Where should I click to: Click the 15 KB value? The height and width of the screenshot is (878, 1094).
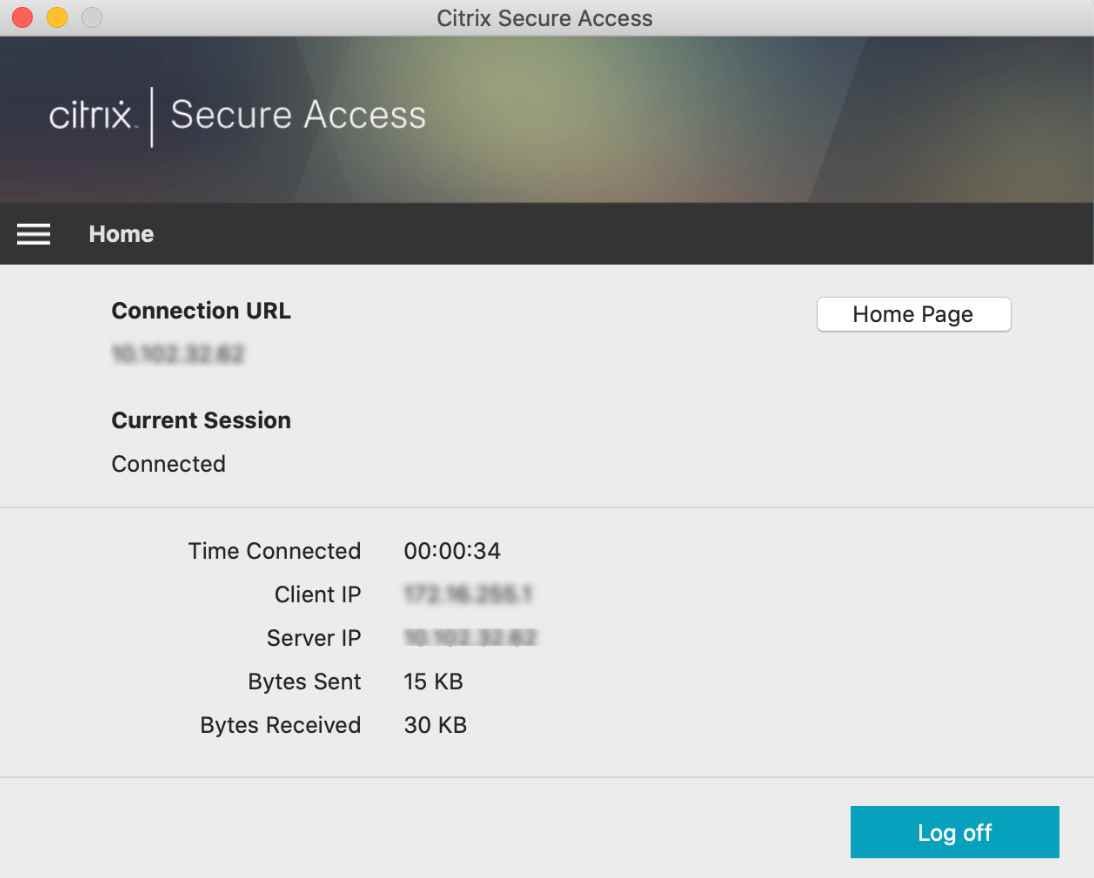pos(433,681)
